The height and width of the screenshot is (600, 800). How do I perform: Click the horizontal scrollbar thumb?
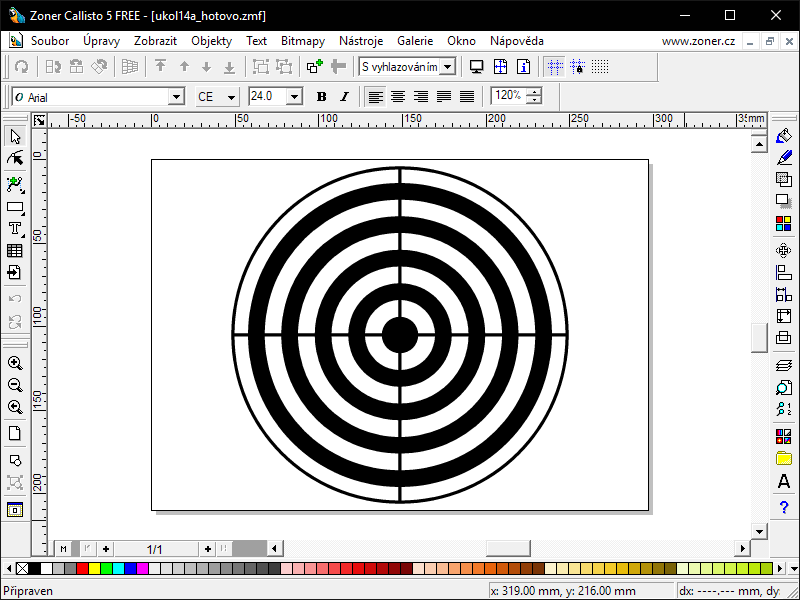[x=508, y=548]
